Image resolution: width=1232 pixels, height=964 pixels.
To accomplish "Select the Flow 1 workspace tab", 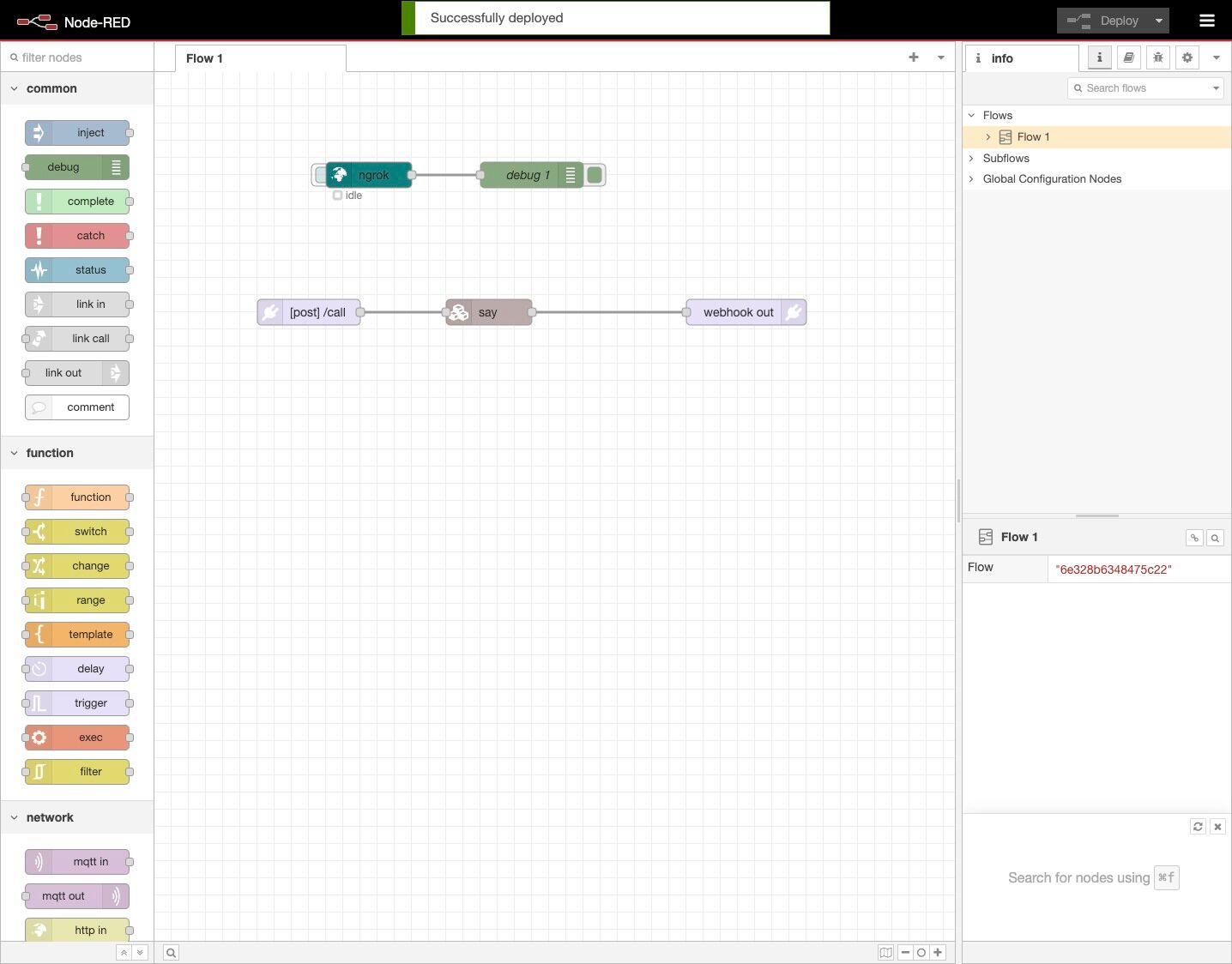I will pos(204,58).
